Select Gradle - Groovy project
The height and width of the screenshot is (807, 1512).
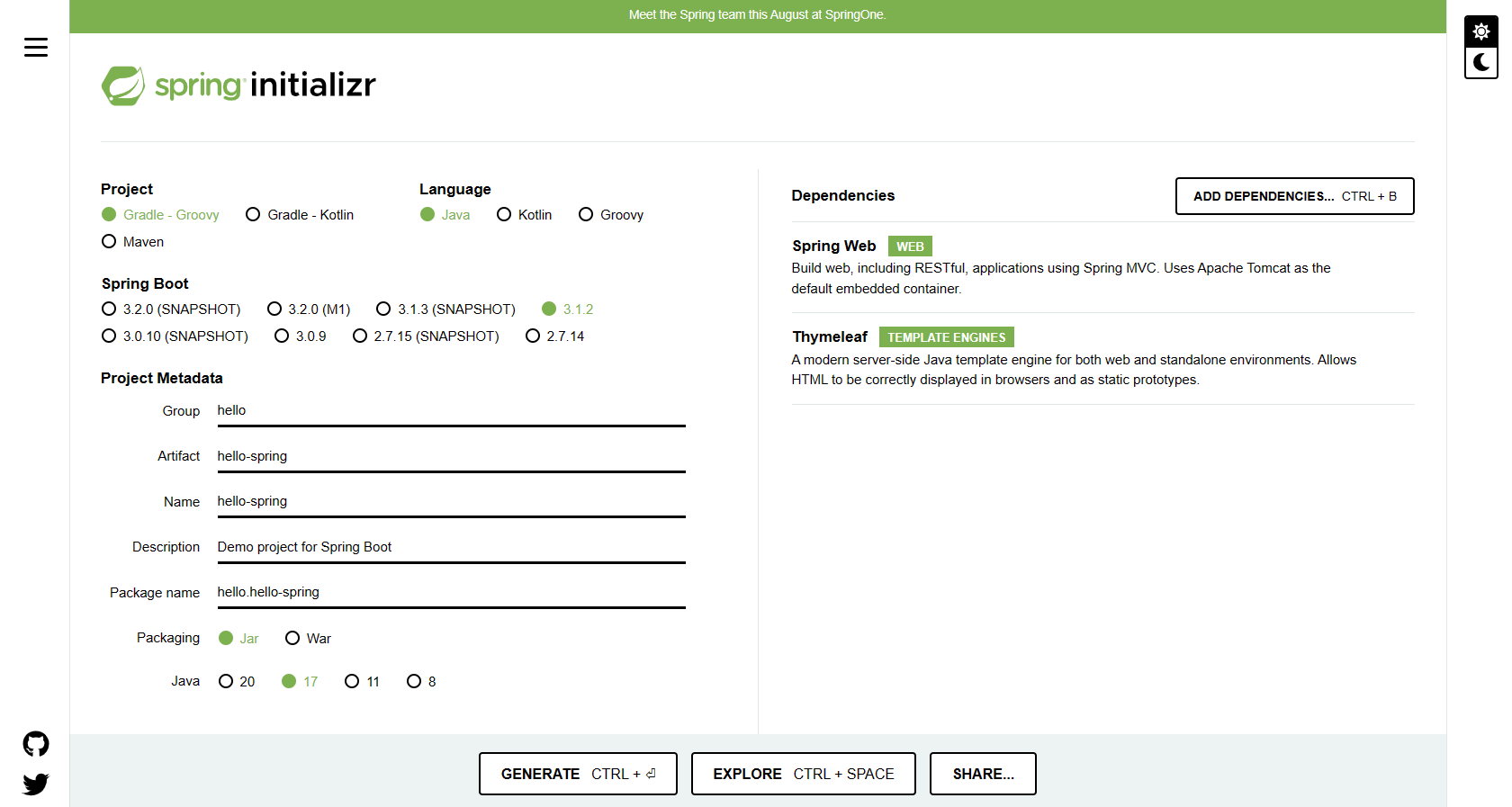pos(160,214)
